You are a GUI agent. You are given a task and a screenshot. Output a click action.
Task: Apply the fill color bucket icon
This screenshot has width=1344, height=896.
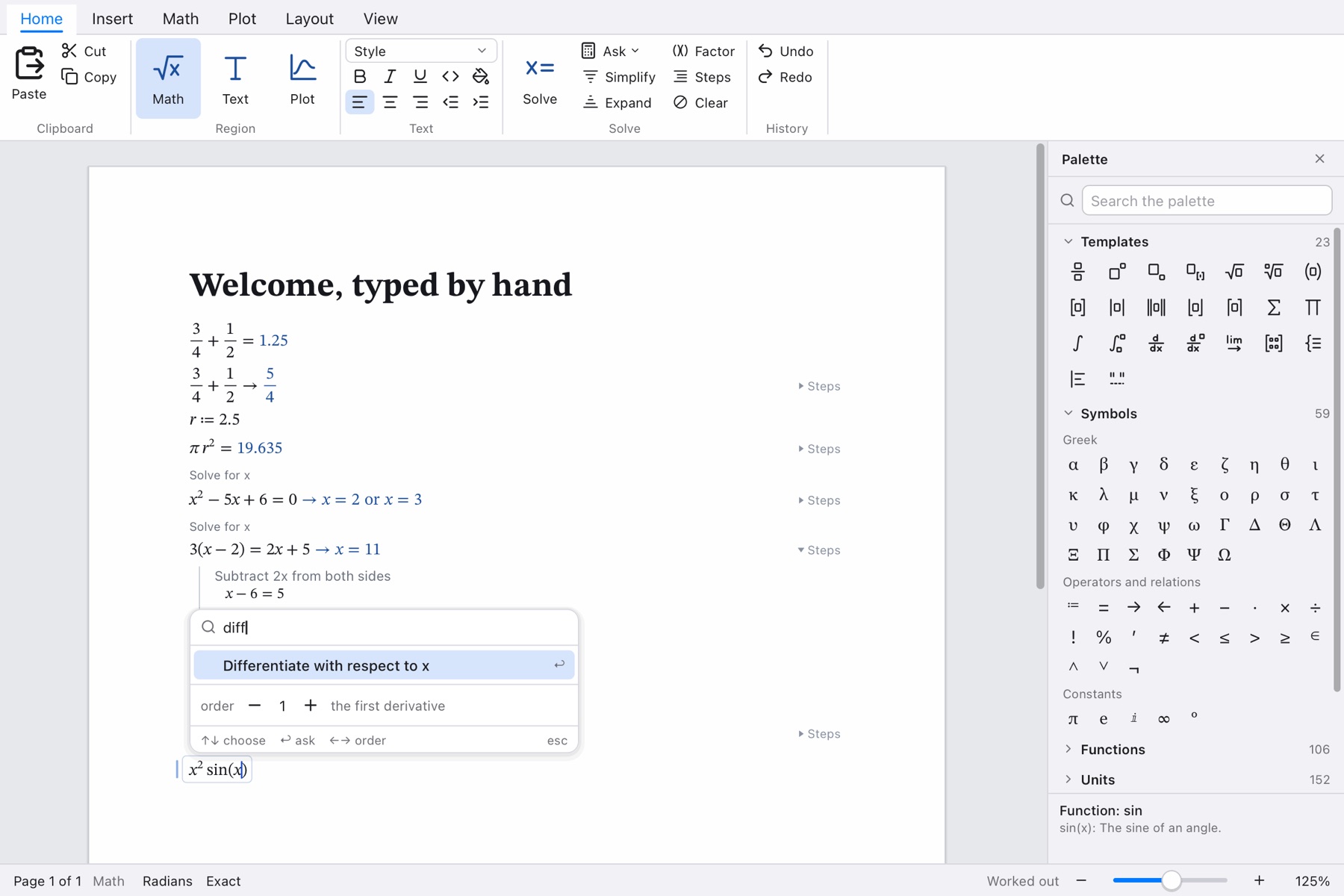(x=481, y=76)
